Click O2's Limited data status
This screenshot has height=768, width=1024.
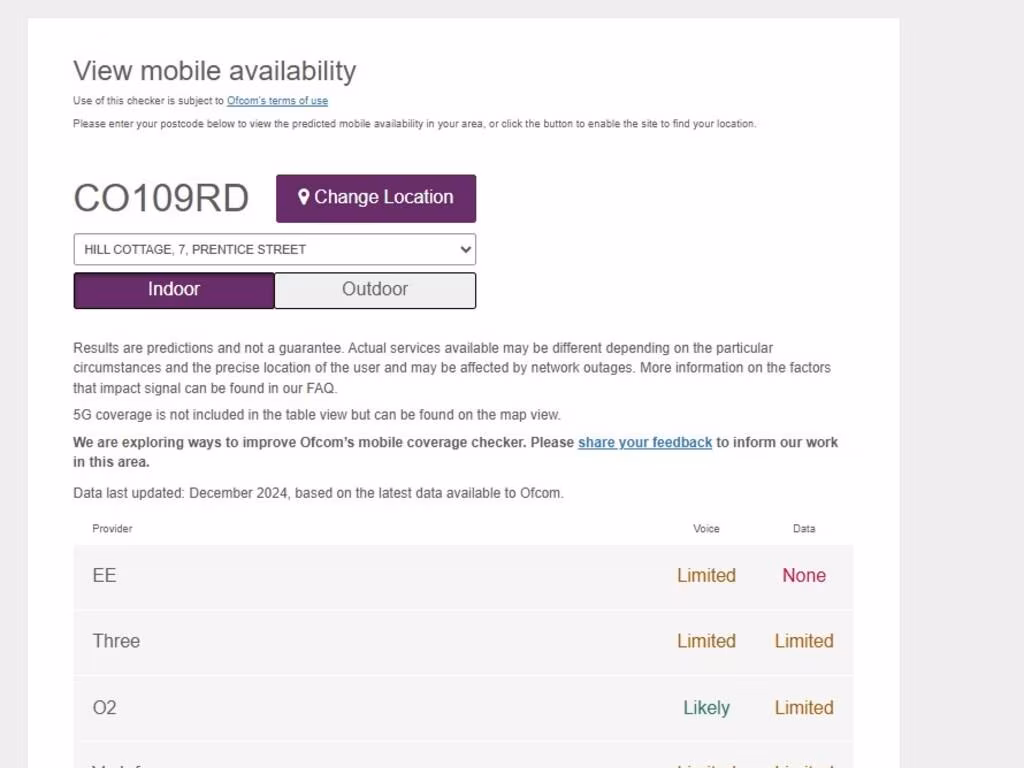click(804, 708)
